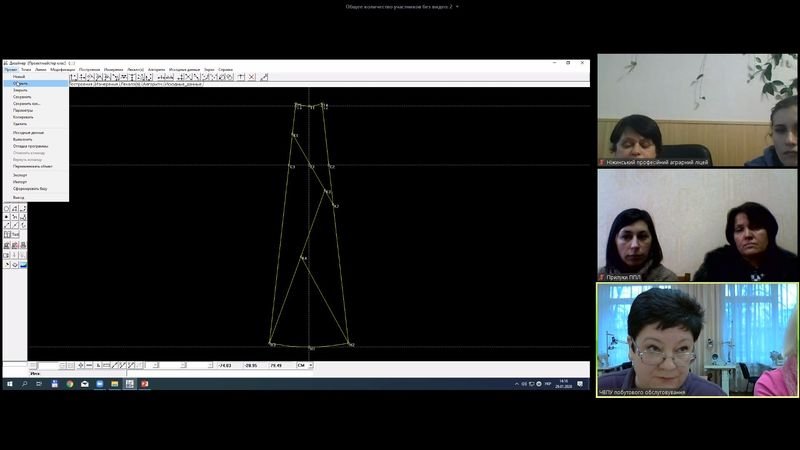Click the blue picture icon in the left palette

[23, 265]
